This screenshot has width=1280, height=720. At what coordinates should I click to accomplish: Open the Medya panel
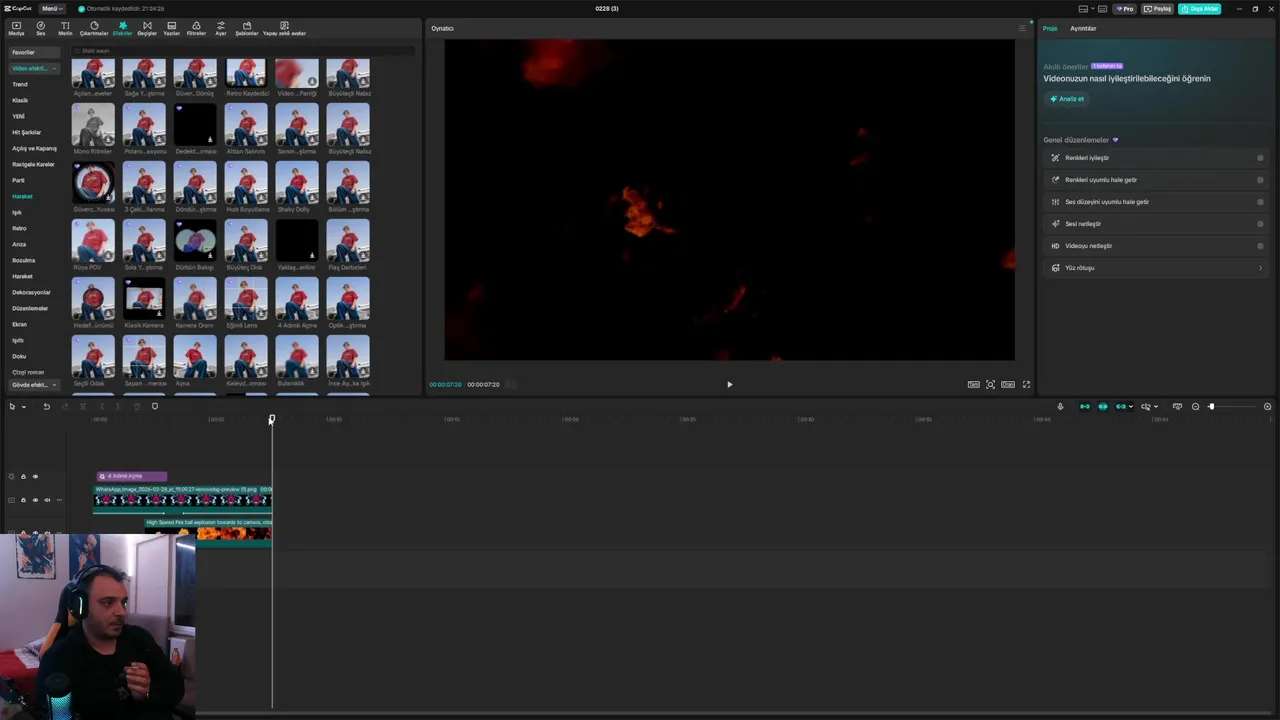tap(16, 28)
